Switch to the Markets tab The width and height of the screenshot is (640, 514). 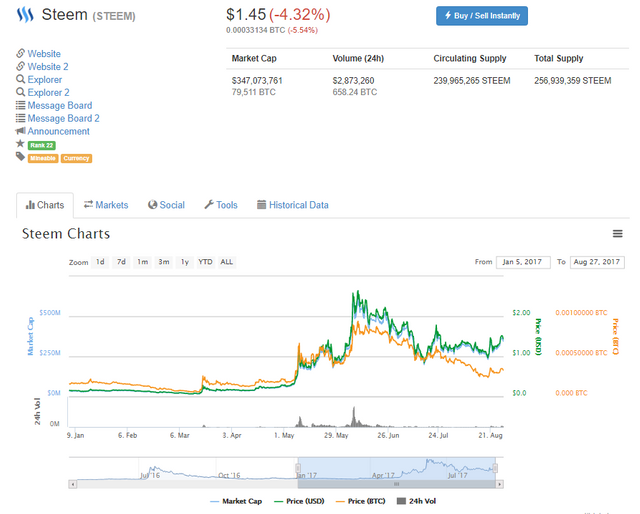[106, 205]
